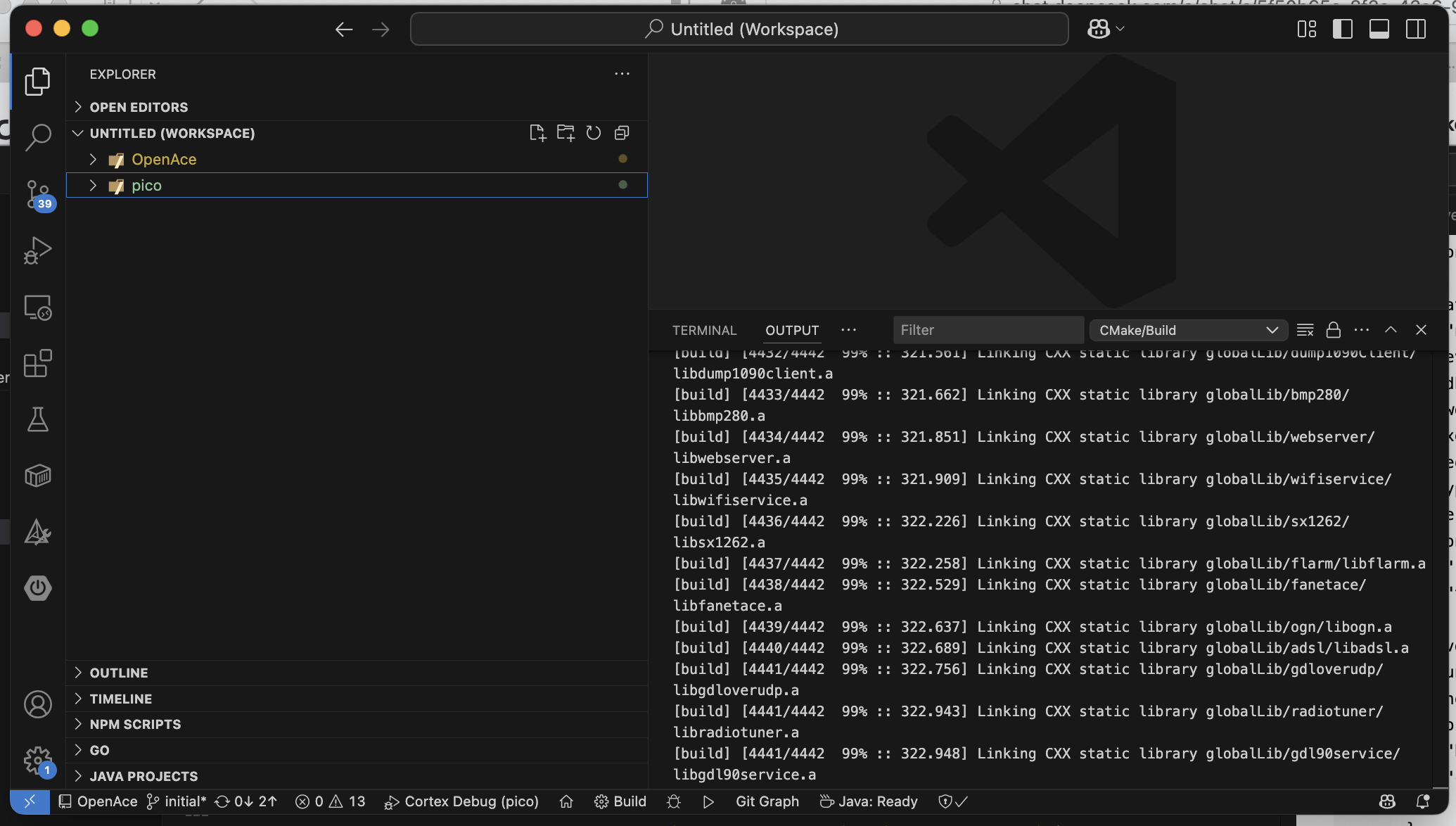Click the Filter field in the Output panel

pyautogui.click(x=988, y=329)
